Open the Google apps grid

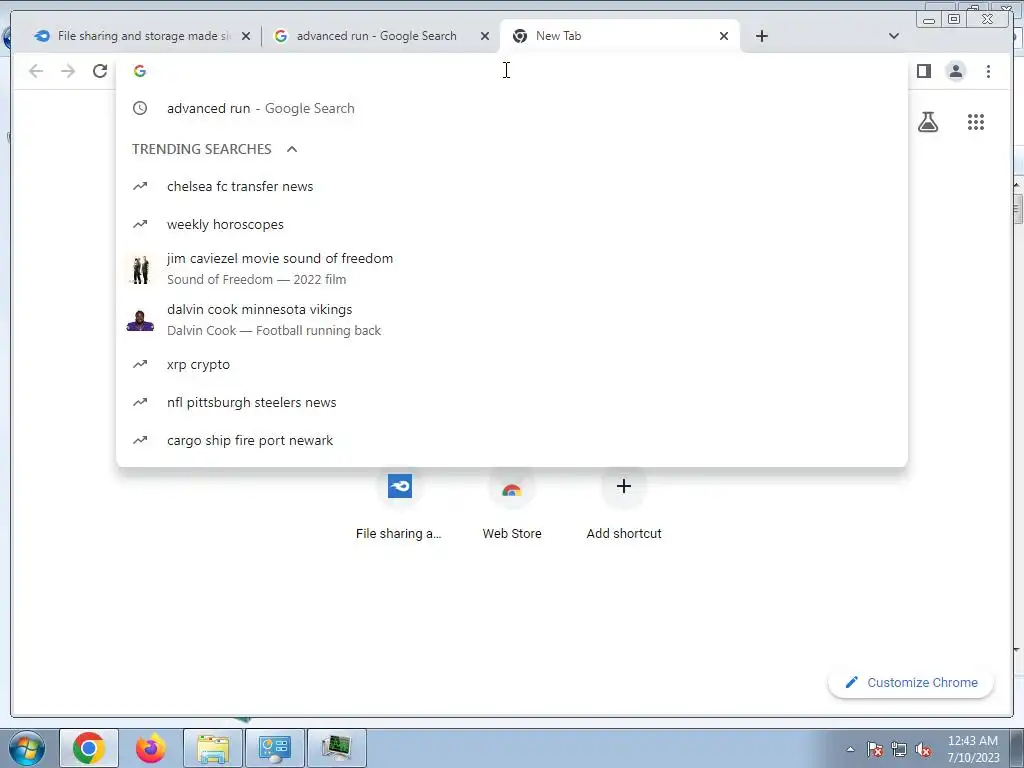(x=976, y=122)
